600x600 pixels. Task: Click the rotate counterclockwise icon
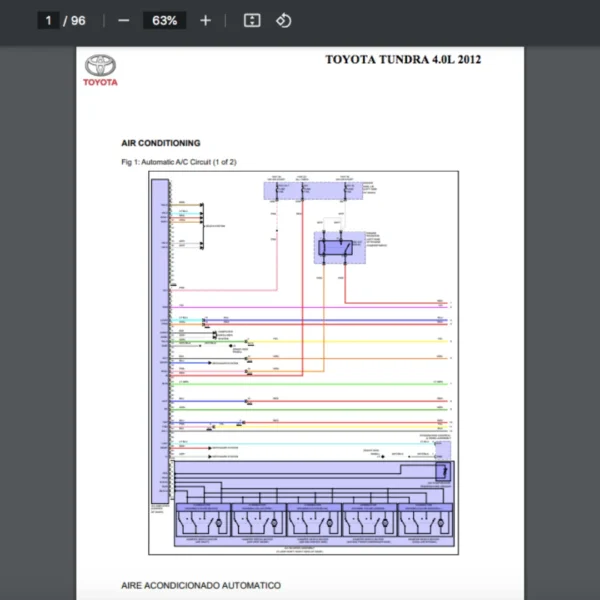pos(283,20)
